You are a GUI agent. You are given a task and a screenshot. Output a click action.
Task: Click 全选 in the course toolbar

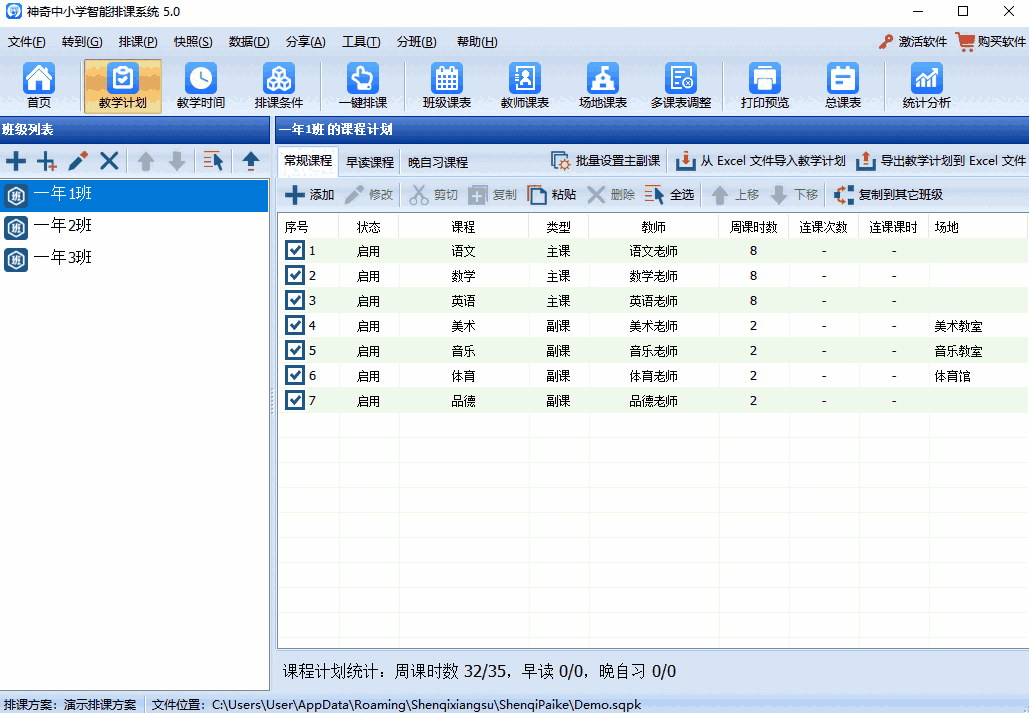point(674,195)
